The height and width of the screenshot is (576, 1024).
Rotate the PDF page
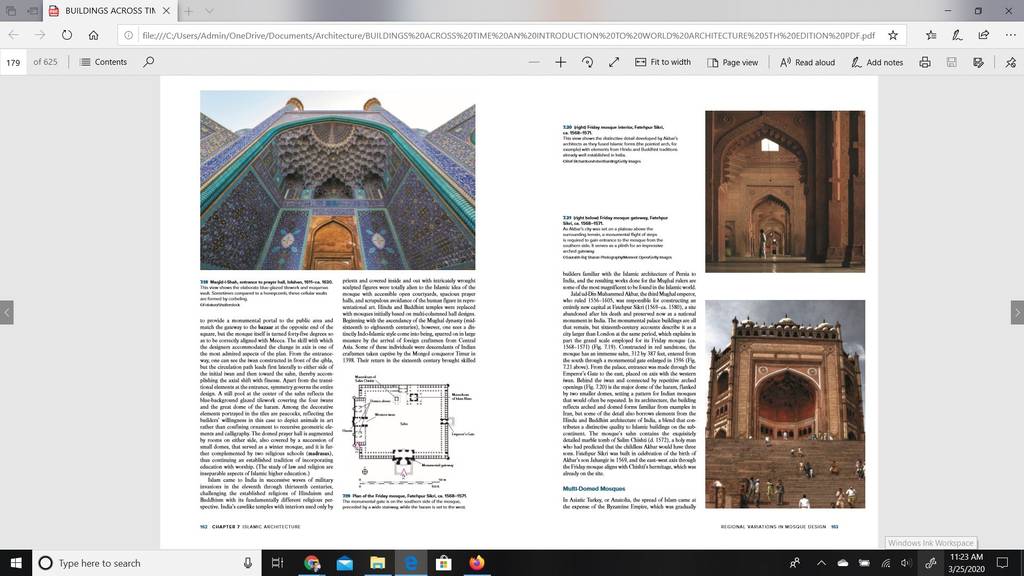[x=587, y=62]
